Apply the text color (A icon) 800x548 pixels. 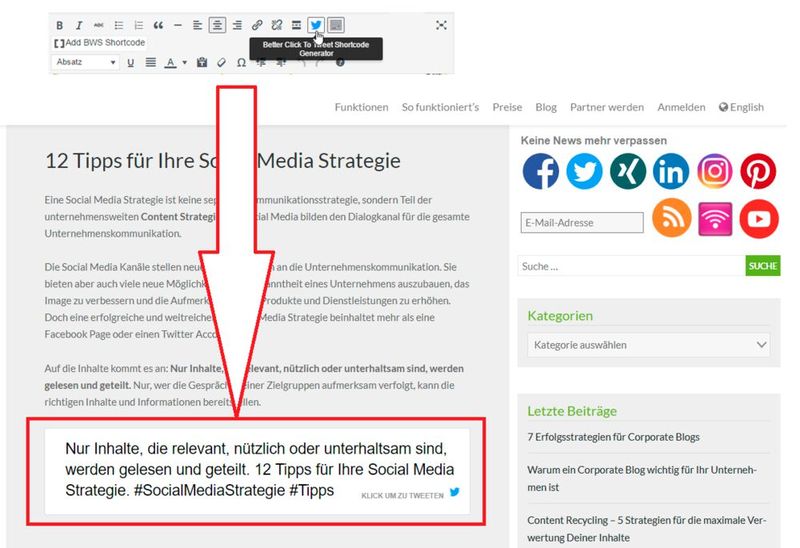[x=170, y=62]
